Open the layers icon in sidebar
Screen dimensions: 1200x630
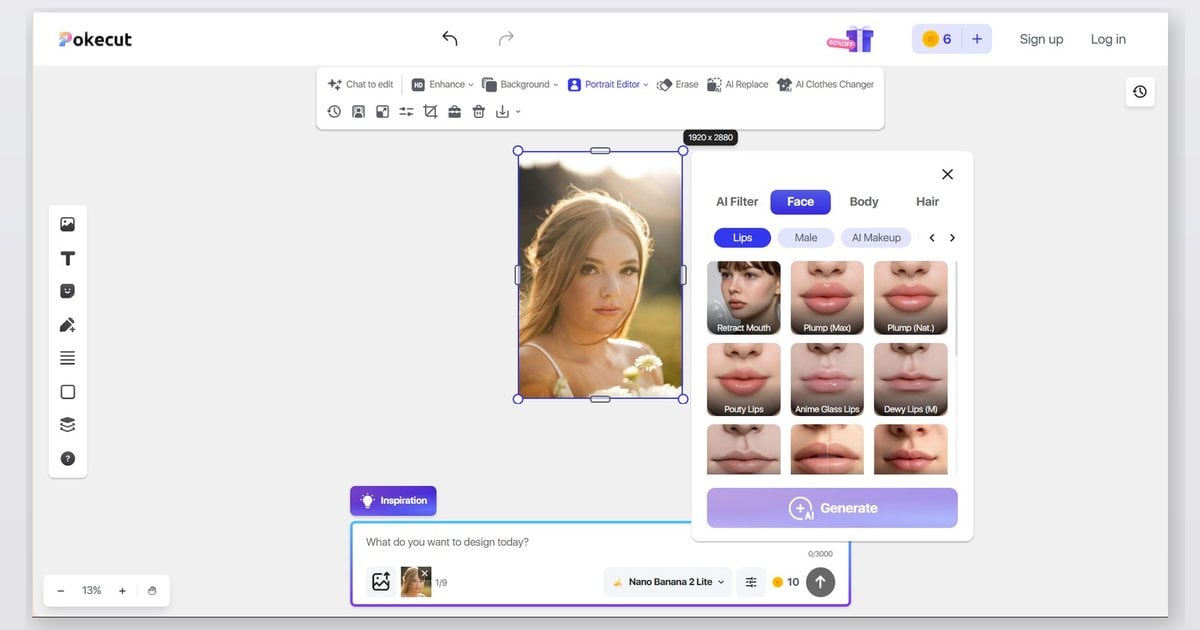68,425
